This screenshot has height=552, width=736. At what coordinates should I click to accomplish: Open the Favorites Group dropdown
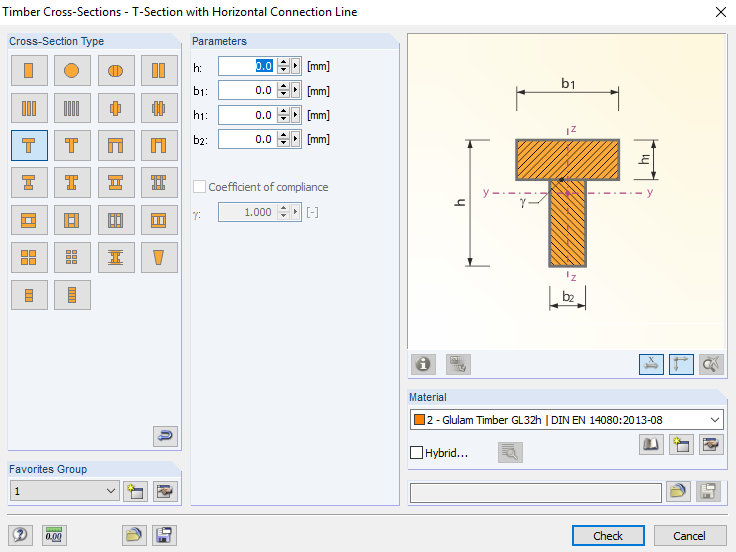coord(65,491)
